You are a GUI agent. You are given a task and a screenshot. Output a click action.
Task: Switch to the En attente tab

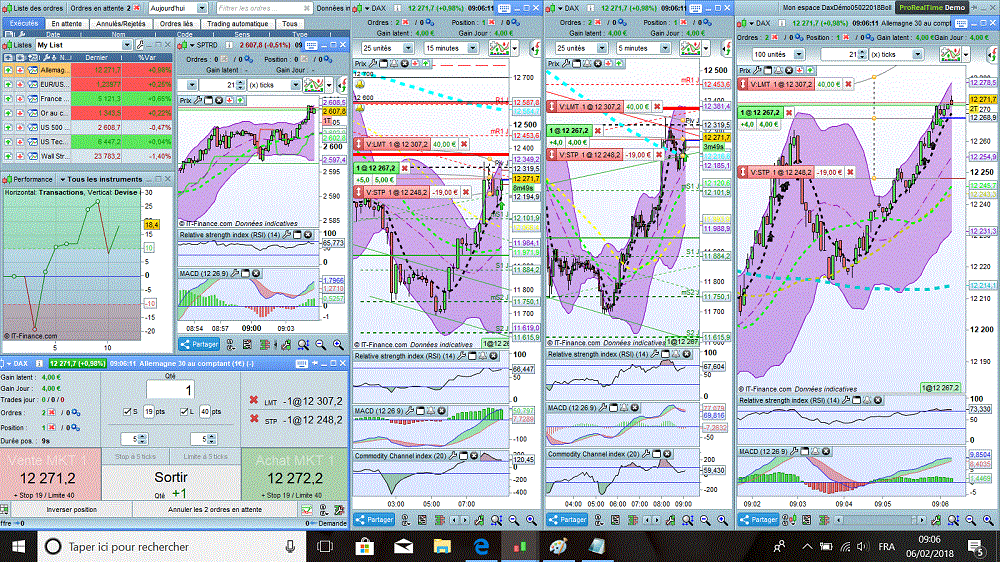66,24
